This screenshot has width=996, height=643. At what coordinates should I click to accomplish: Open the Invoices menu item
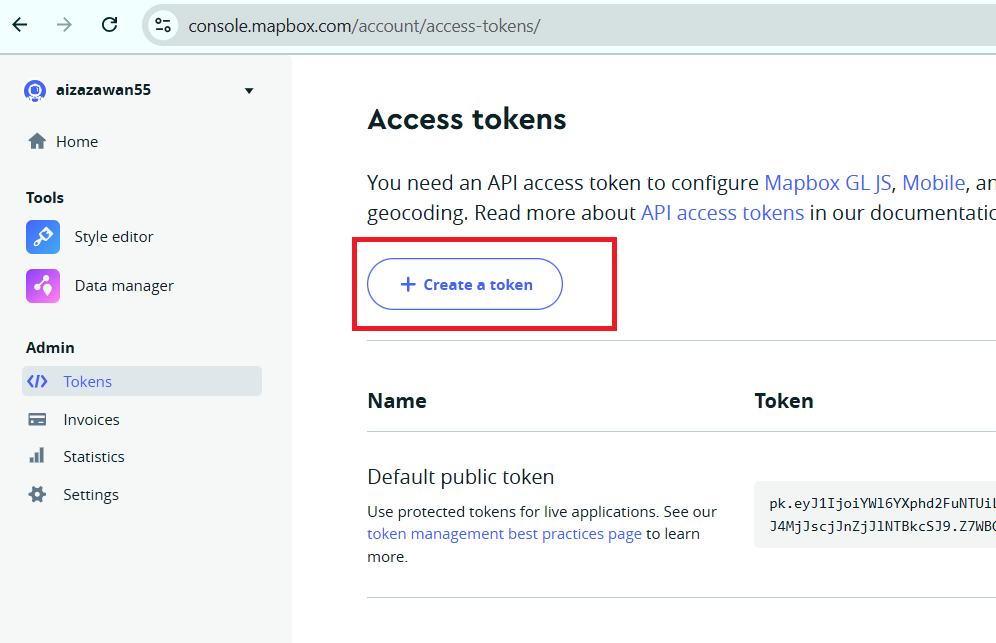point(91,420)
